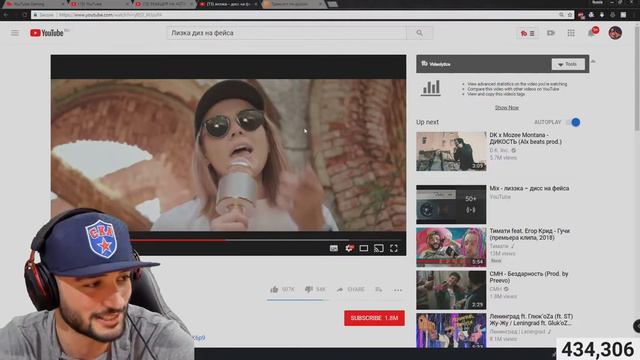This screenshot has width=640, height=360.
Task: Click the Videolytics bar chart icon
Action: click(431, 87)
